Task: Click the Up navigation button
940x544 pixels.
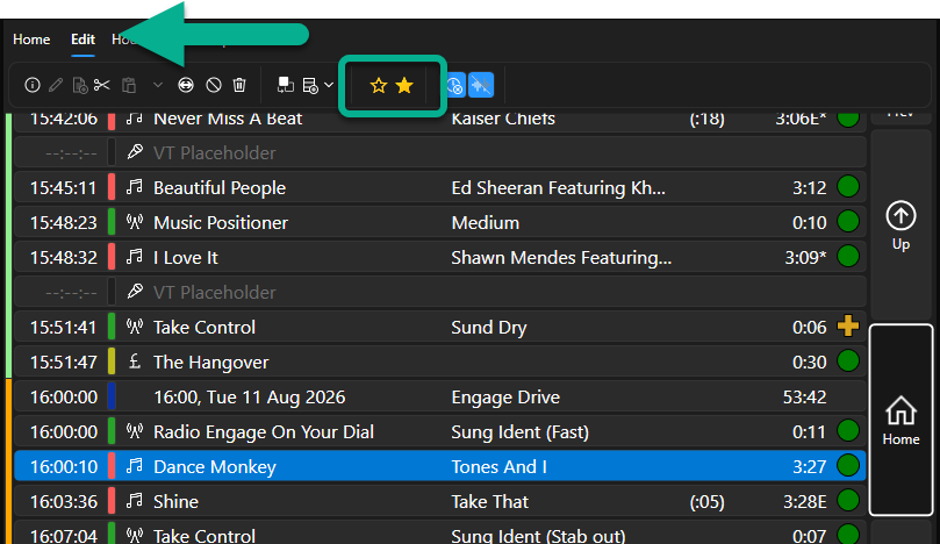Action: [900, 226]
